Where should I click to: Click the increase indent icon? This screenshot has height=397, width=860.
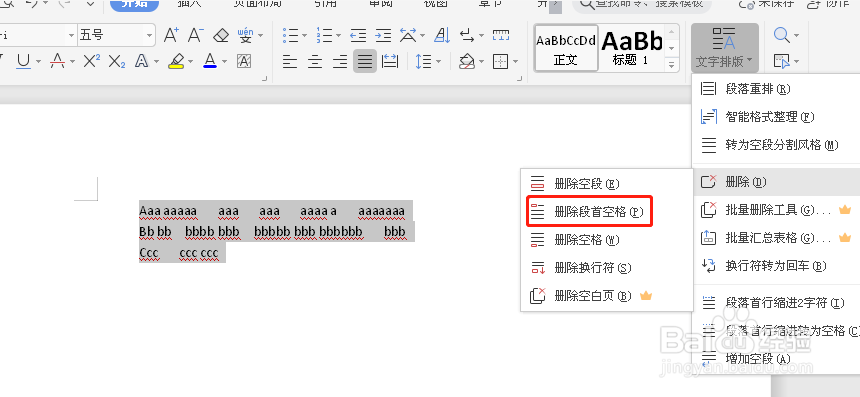pos(383,36)
